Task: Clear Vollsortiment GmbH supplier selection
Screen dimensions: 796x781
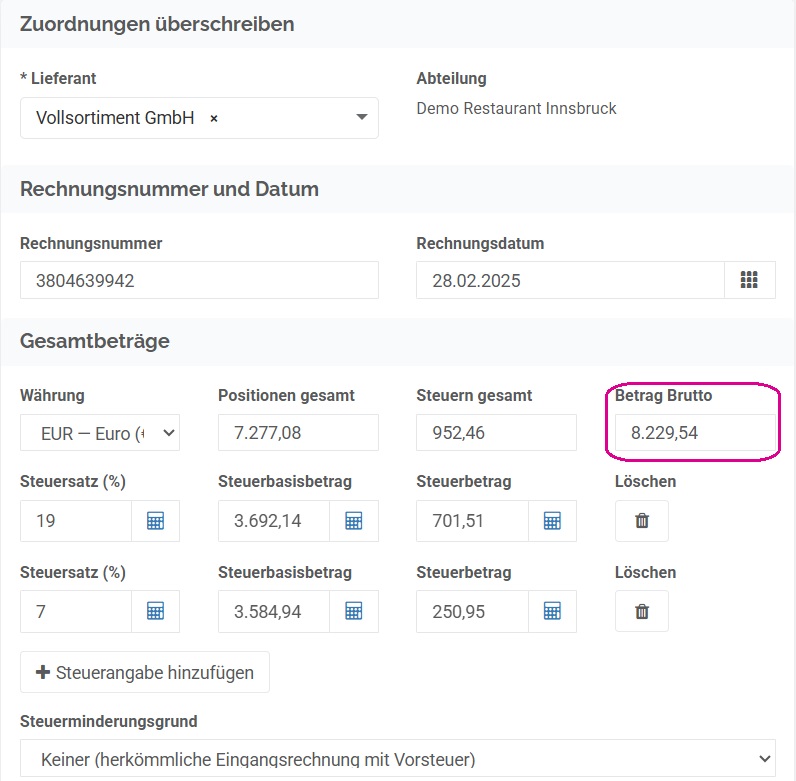Action: [x=214, y=118]
